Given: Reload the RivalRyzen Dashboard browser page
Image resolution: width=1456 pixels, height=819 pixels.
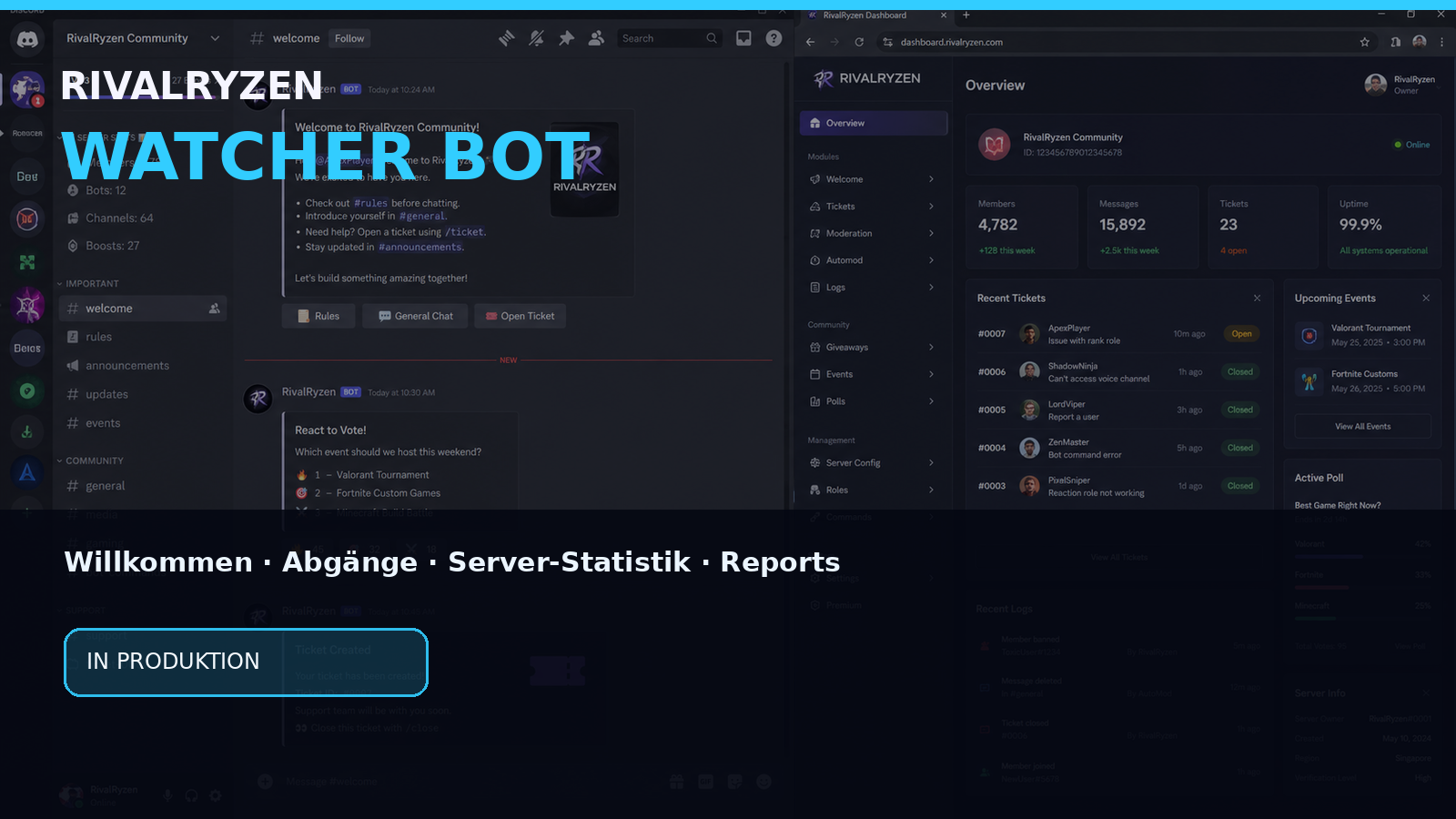Looking at the screenshot, I should coord(859,42).
